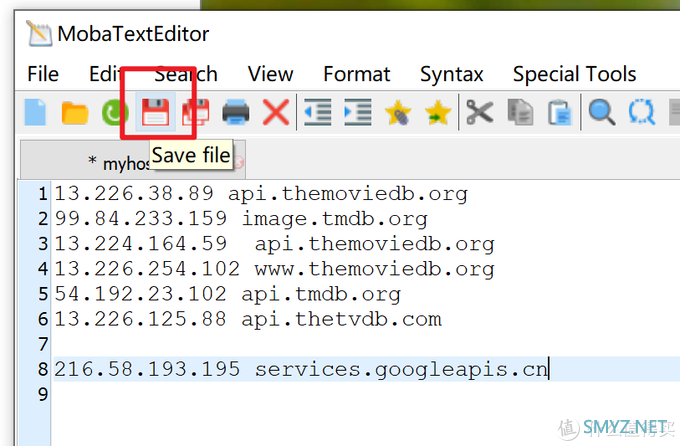The image size is (680, 446).
Task: Open a file with the folder icon
Action: (x=75, y=113)
